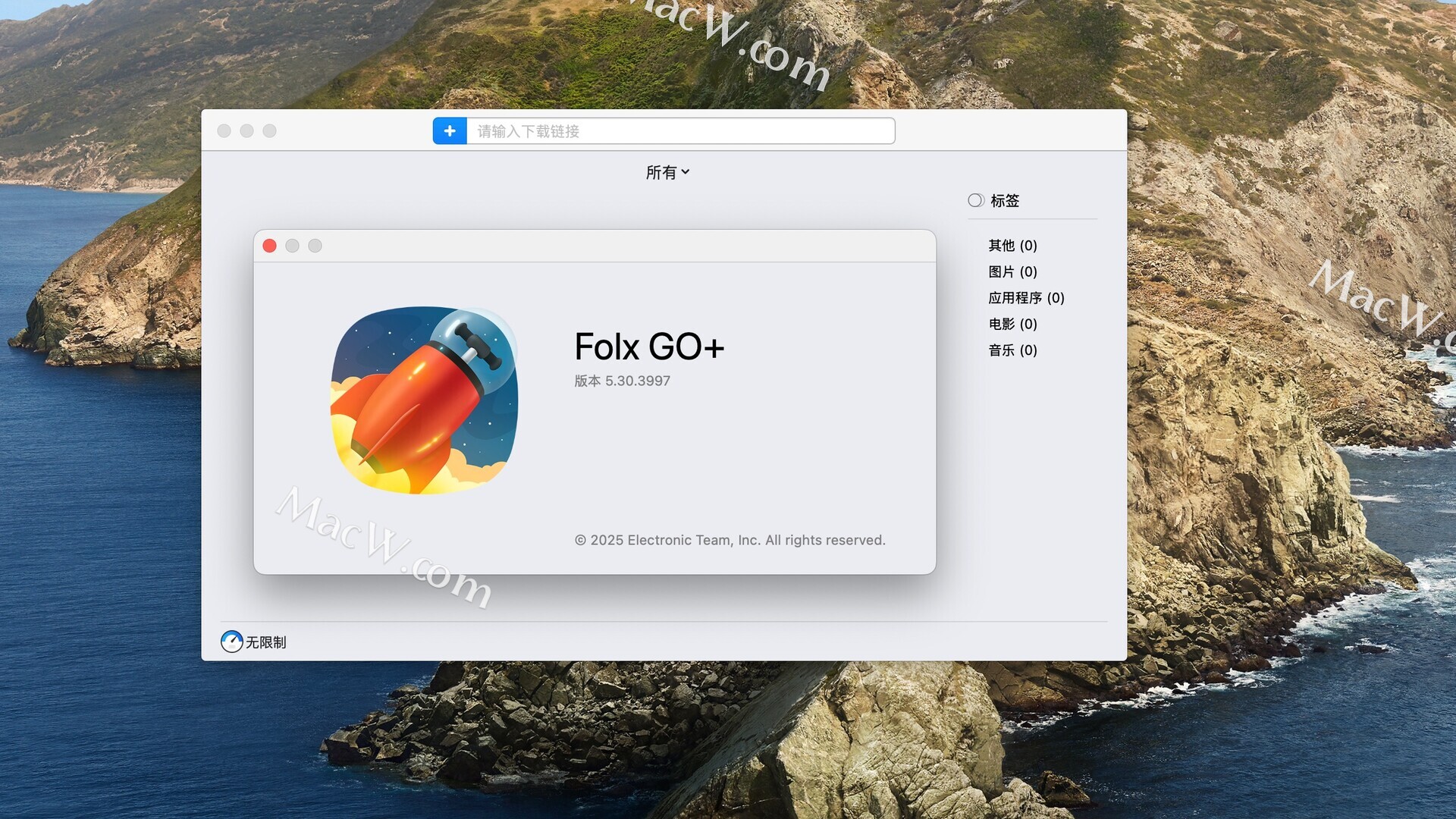
Task: Close the Folx GO+ about window
Action: pyautogui.click(x=269, y=246)
